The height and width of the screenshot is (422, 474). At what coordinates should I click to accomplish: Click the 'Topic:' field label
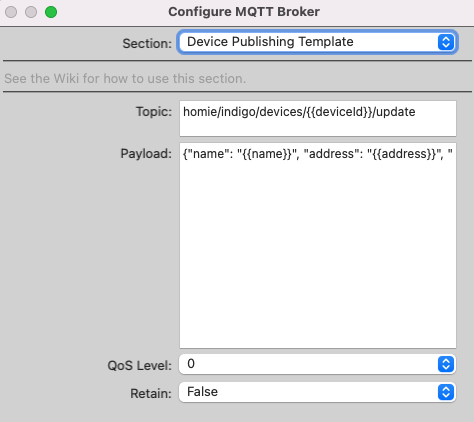click(154, 112)
